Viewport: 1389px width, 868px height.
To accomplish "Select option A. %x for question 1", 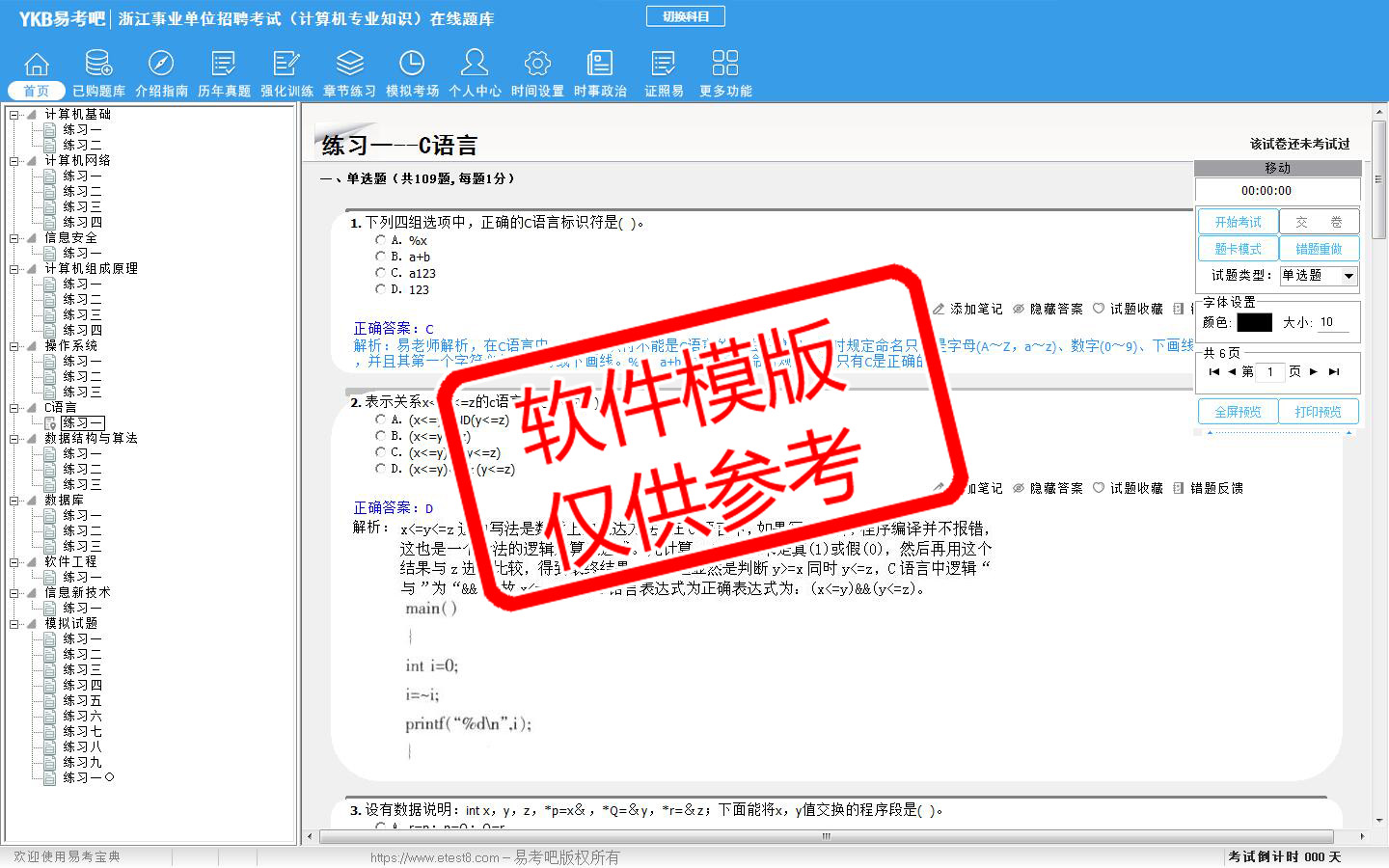I will [380, 240].
